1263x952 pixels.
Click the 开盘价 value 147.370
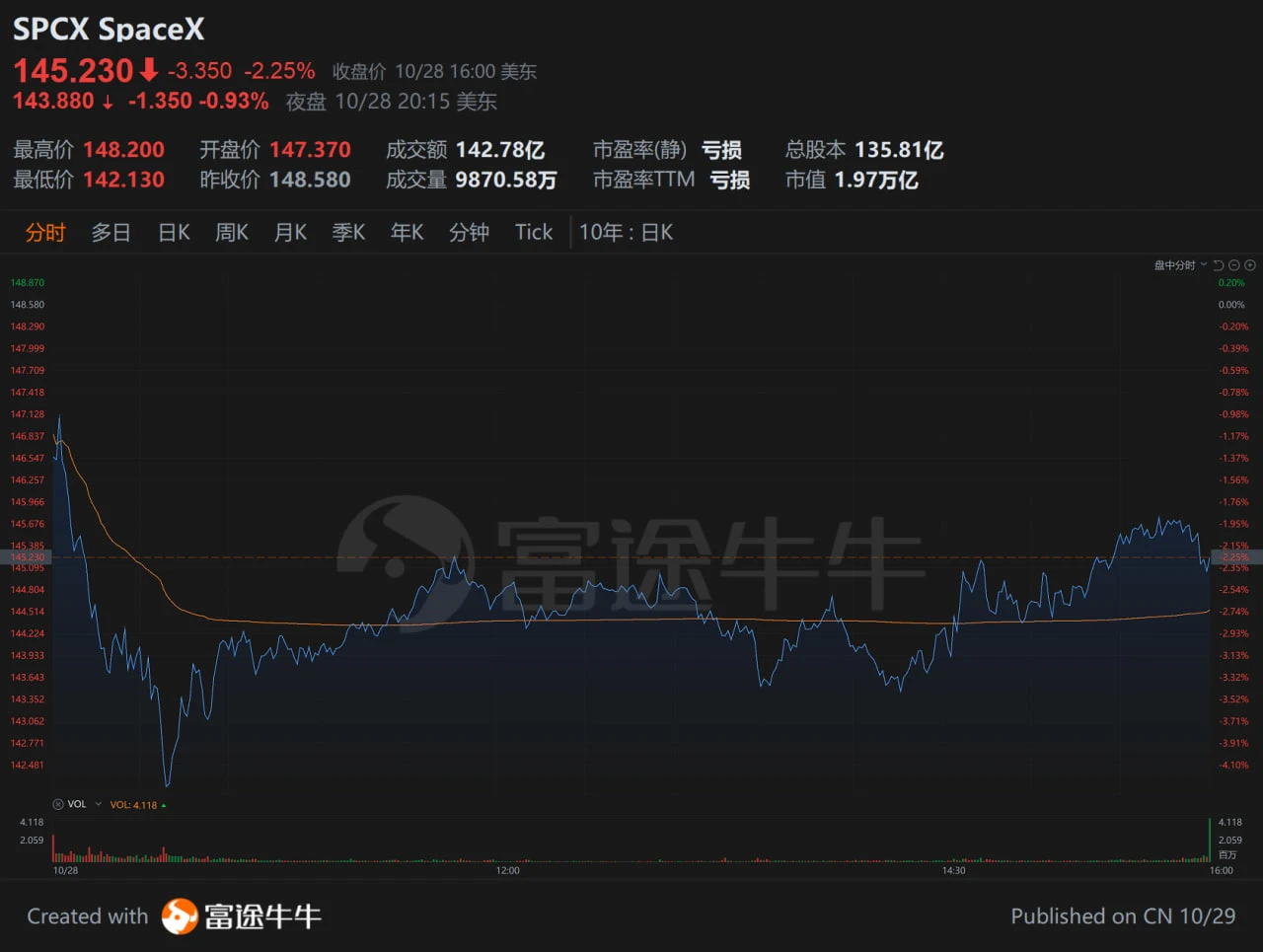click(310, 150)
